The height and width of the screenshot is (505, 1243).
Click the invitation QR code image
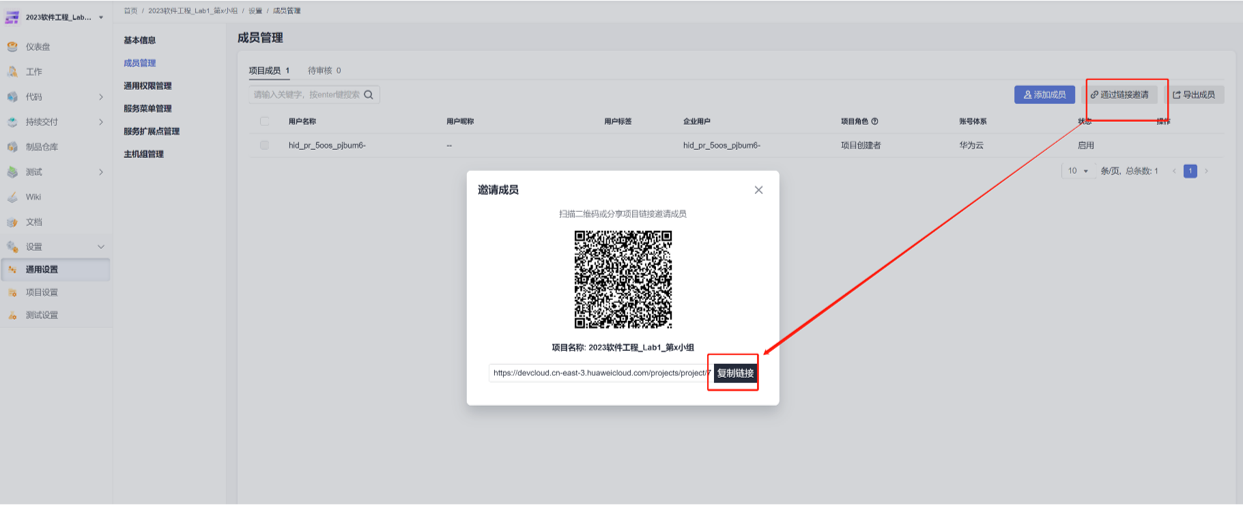click(x=623, y=279)
